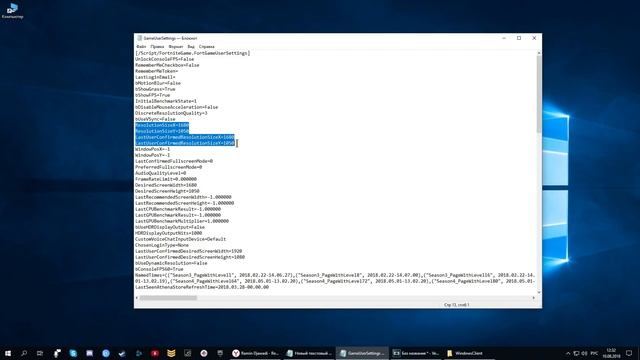Click the line AudioQualityLevel=0
The height and width of the screenshot is (360, 640).
click(x=160, y=173)
